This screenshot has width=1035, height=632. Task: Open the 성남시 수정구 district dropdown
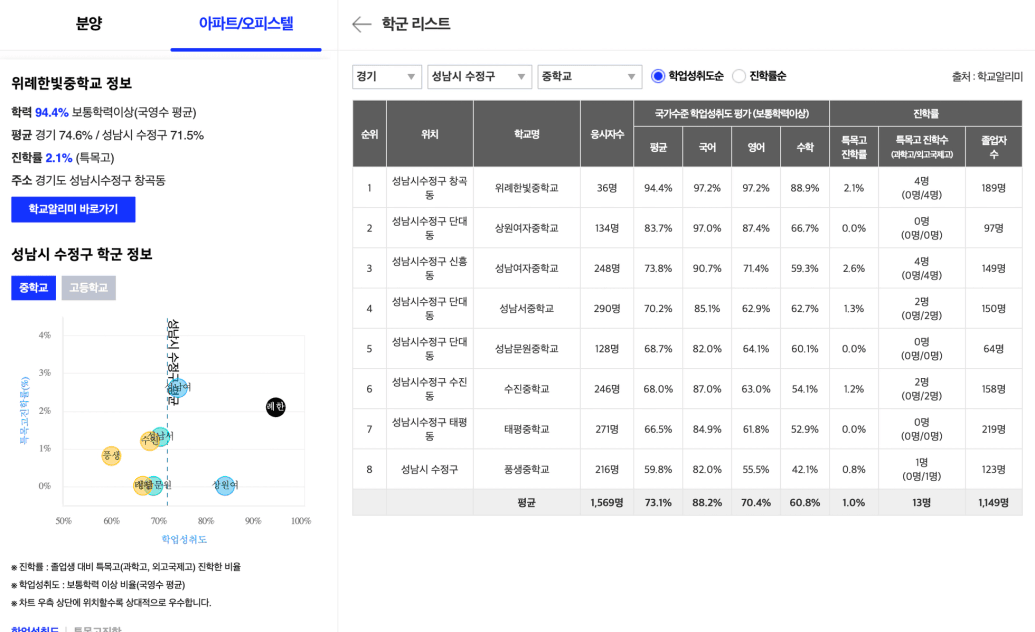coord(479,77)
